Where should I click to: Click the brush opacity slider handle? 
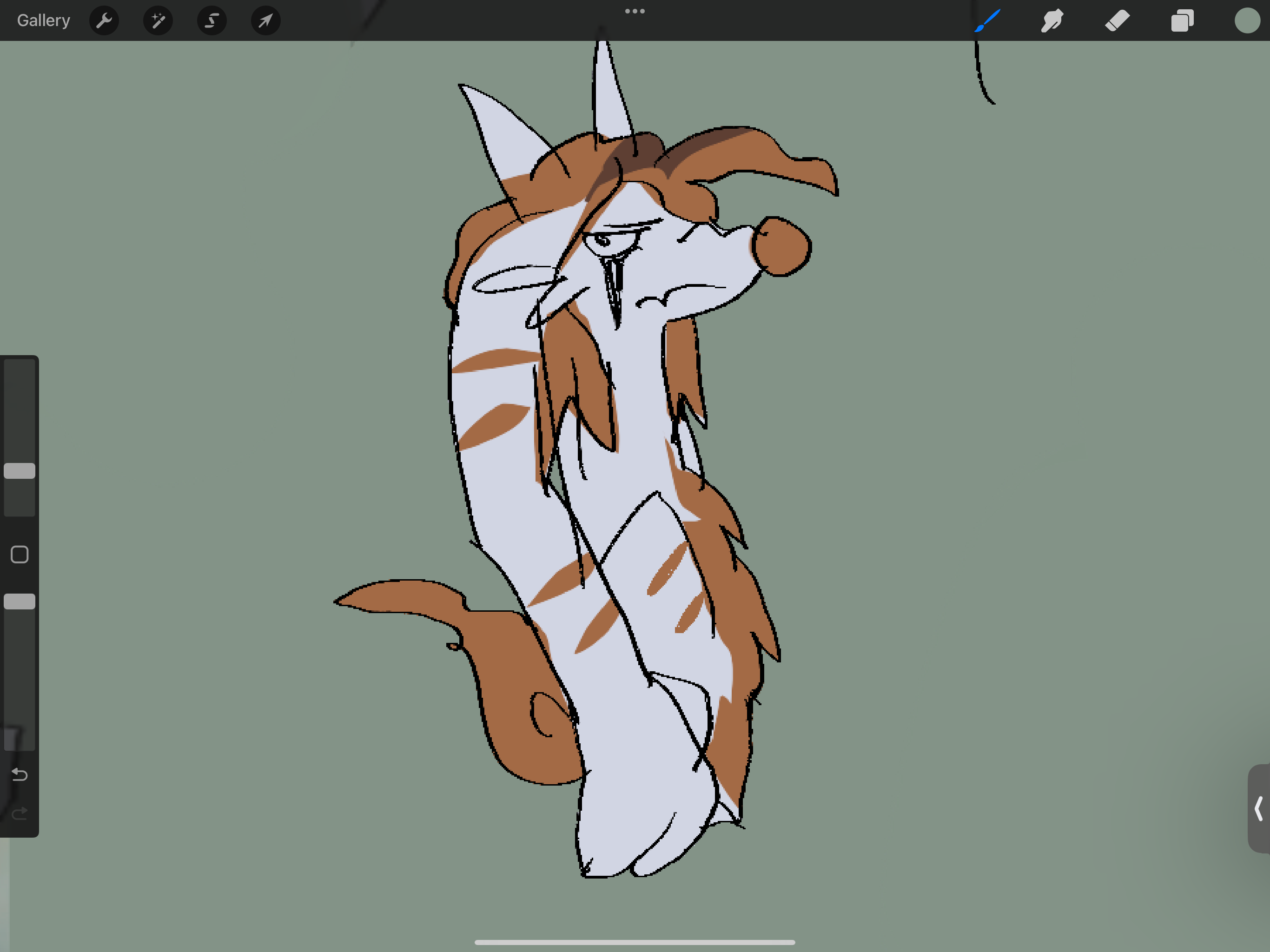(x=20, y=601)
